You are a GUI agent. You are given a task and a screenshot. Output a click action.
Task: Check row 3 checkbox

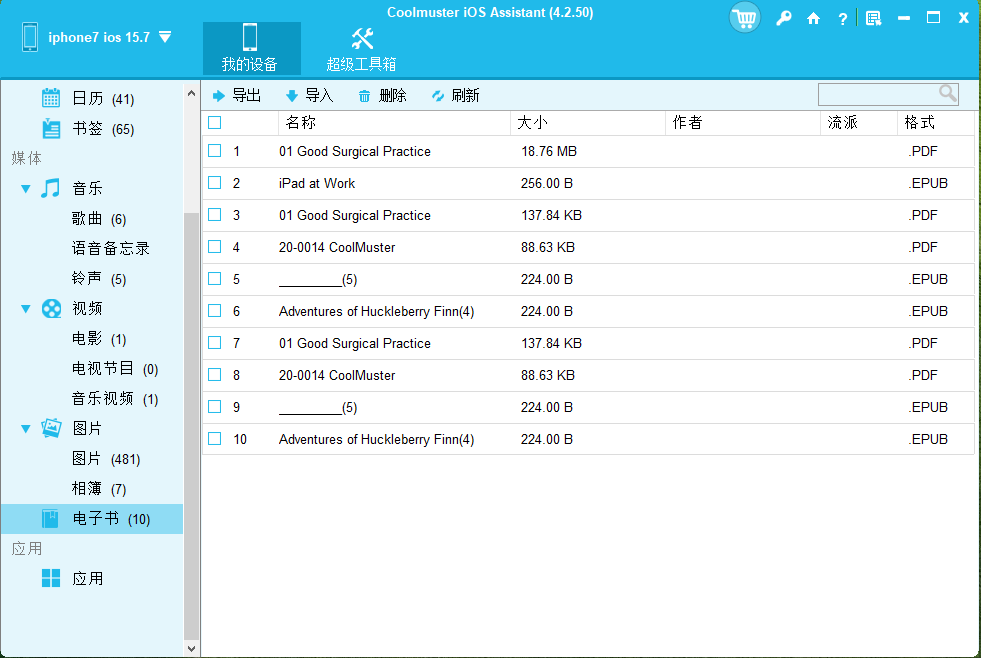coord(215,215)
